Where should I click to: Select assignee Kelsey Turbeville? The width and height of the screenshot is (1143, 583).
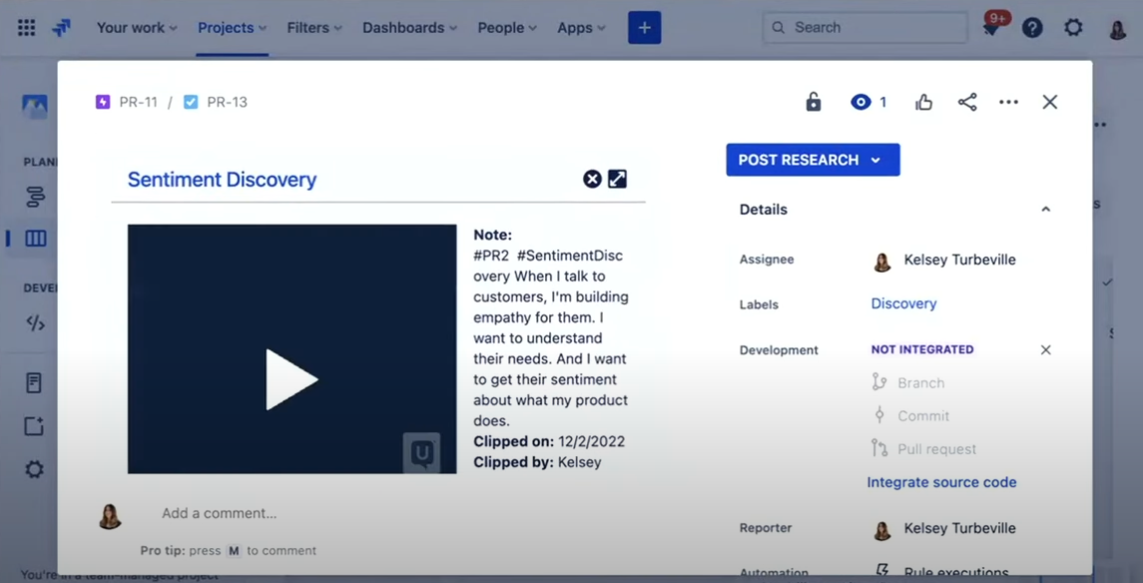[x=944, y=260]
